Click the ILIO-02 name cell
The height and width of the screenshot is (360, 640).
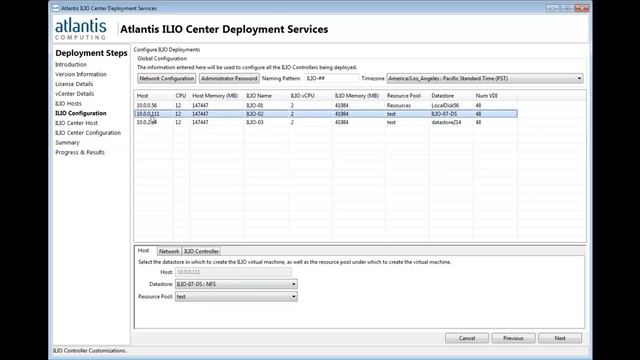(254, 114)
